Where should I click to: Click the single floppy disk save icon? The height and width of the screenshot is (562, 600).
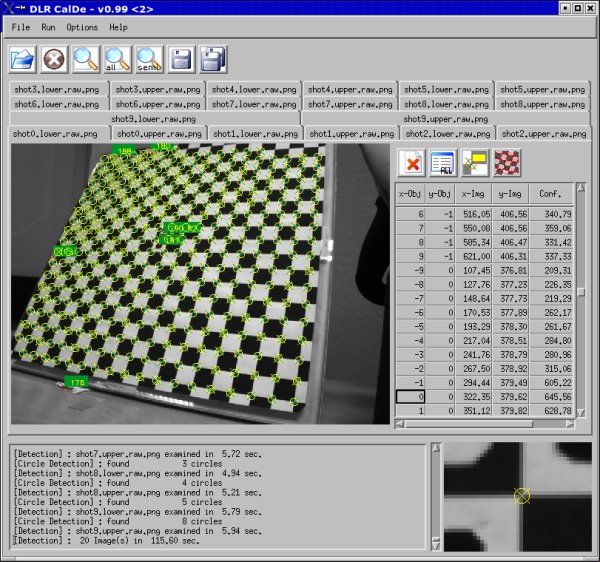click(181, 60)
